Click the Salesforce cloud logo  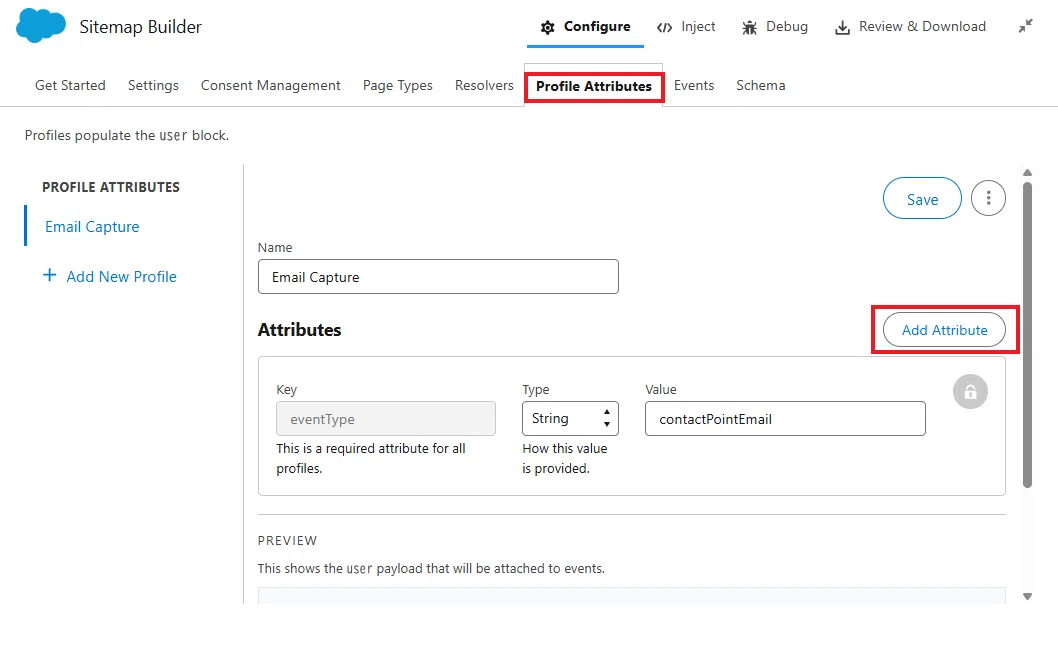pos(40,26)
